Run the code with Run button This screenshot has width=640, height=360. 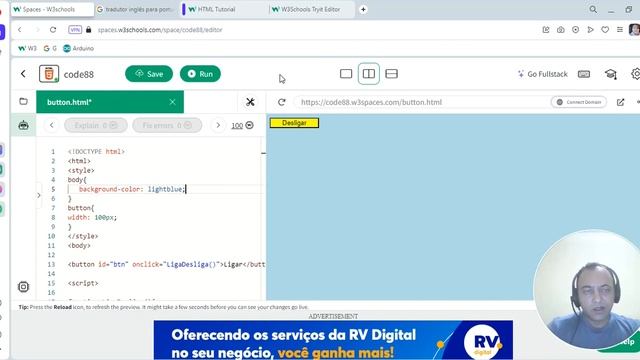click(200, 74)
